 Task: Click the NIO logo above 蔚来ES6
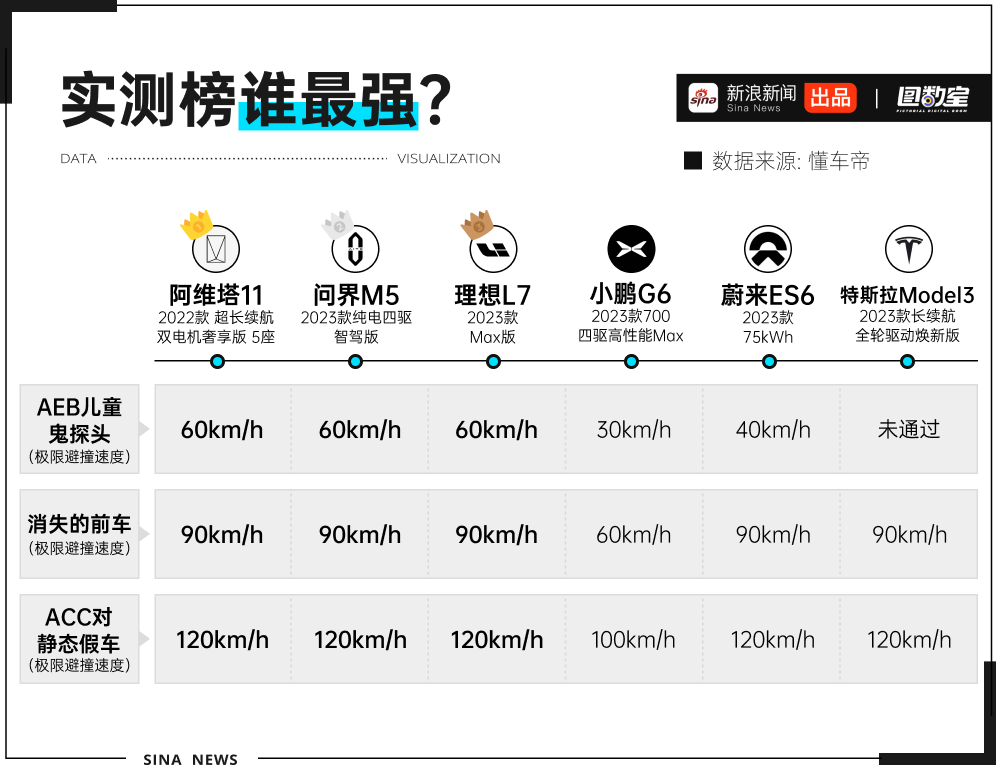[x=768, y=248]
